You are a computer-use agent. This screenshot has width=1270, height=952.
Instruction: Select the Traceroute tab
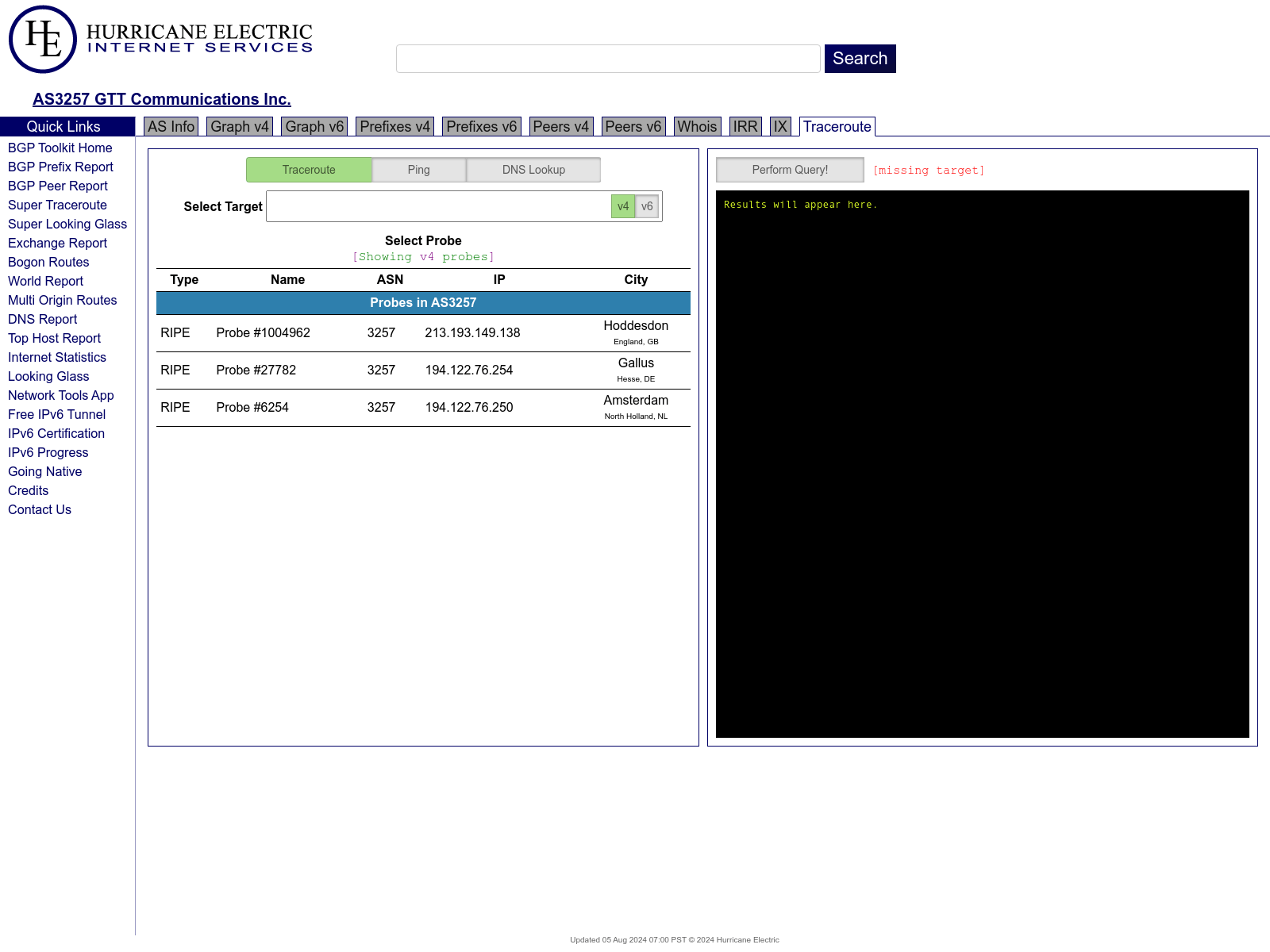(837, 127)
